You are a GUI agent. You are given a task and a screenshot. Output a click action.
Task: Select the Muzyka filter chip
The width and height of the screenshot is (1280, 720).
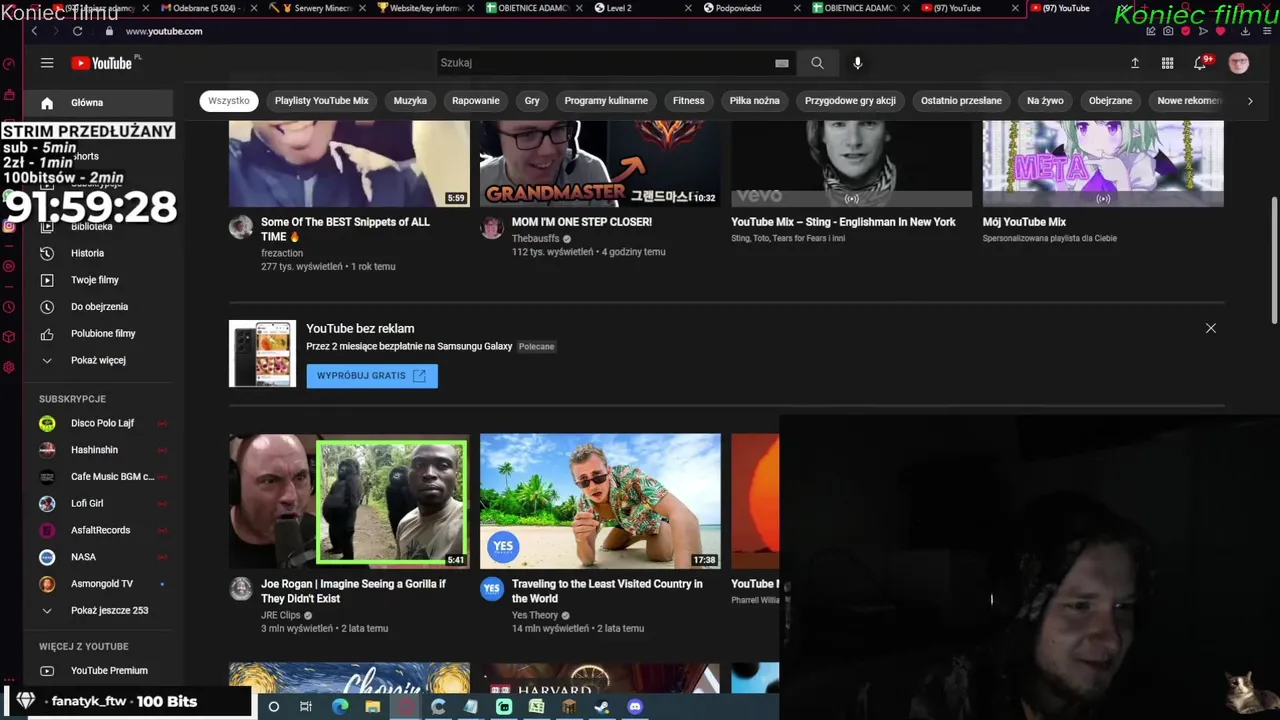410,101
